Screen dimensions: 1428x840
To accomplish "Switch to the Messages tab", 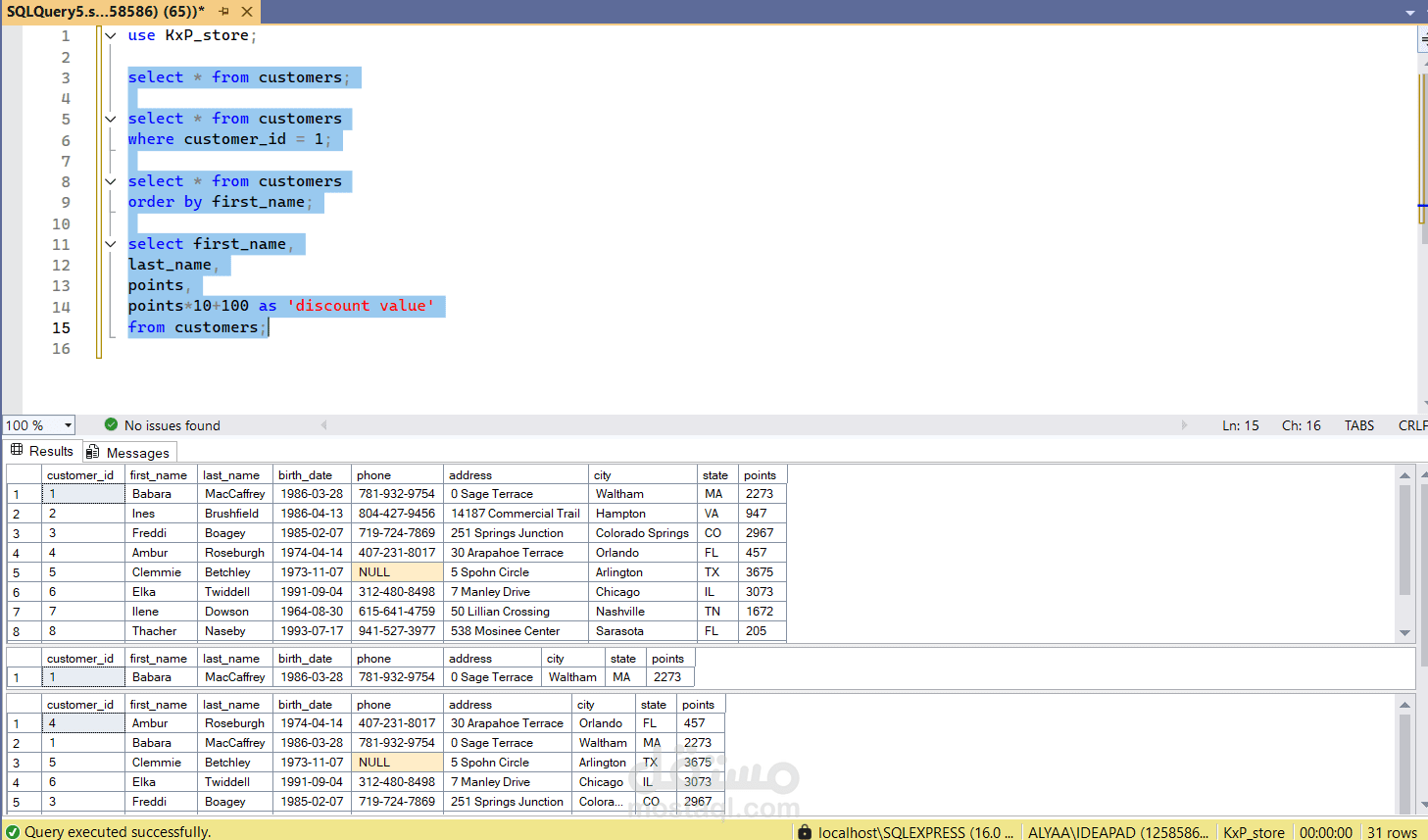I will pyautogui.click(x=128, y=452).
